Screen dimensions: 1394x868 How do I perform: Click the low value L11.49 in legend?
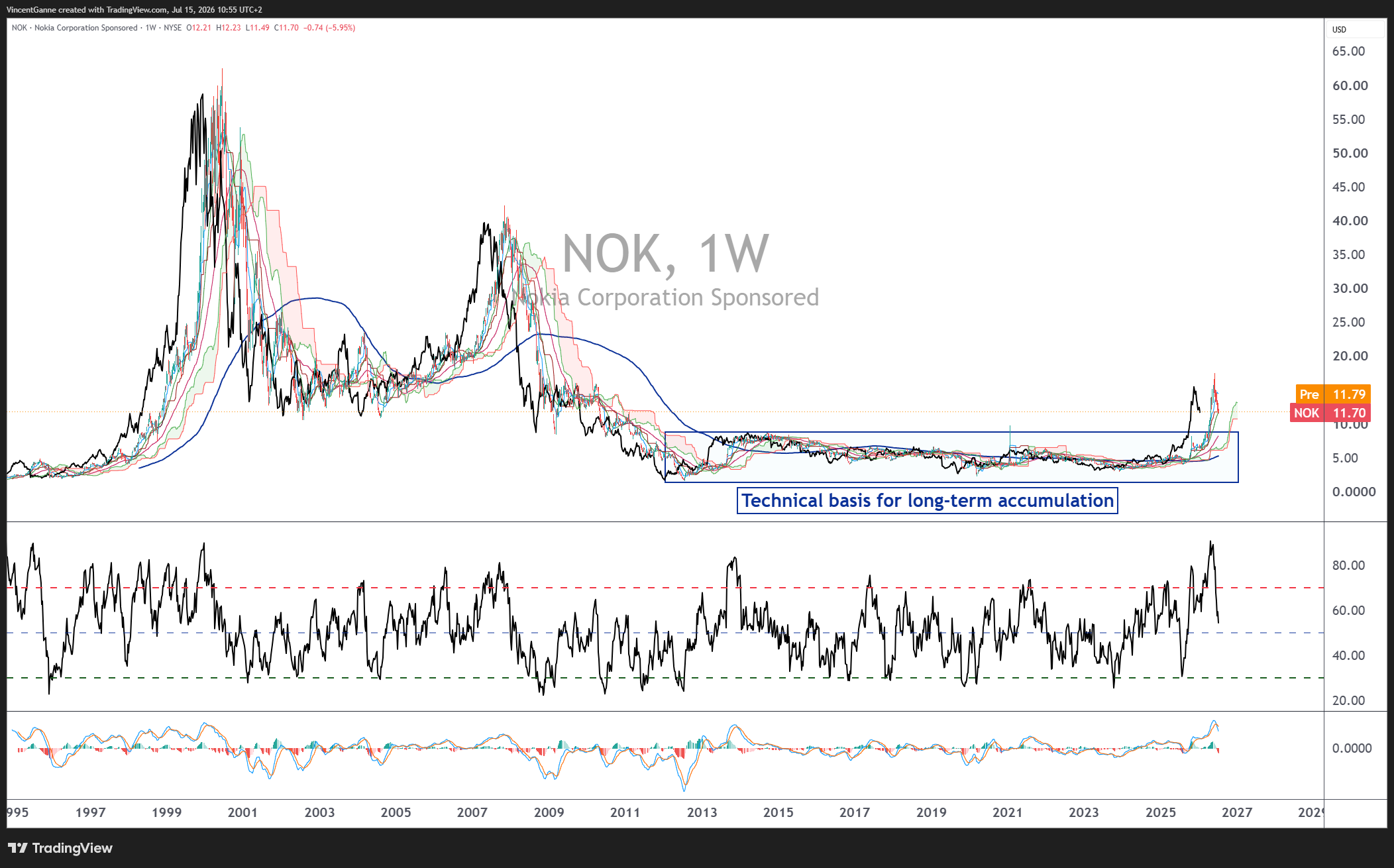[x=257, y=28]
